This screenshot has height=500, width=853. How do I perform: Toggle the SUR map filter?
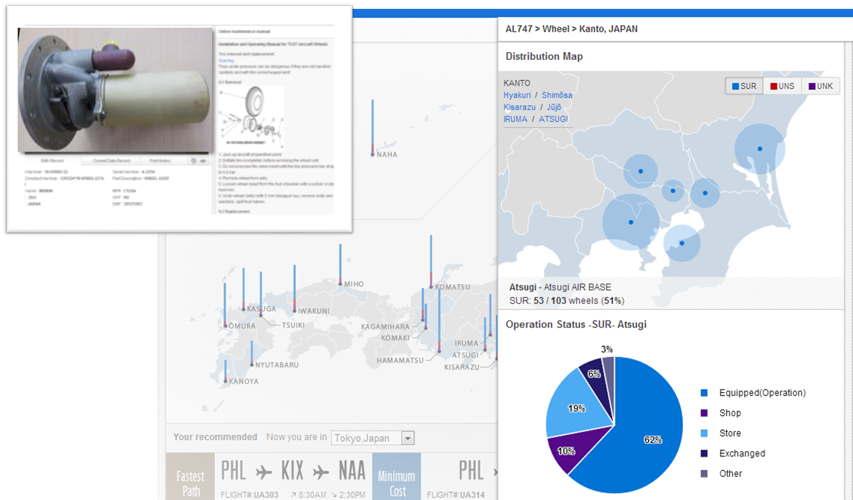click(745, 87)
